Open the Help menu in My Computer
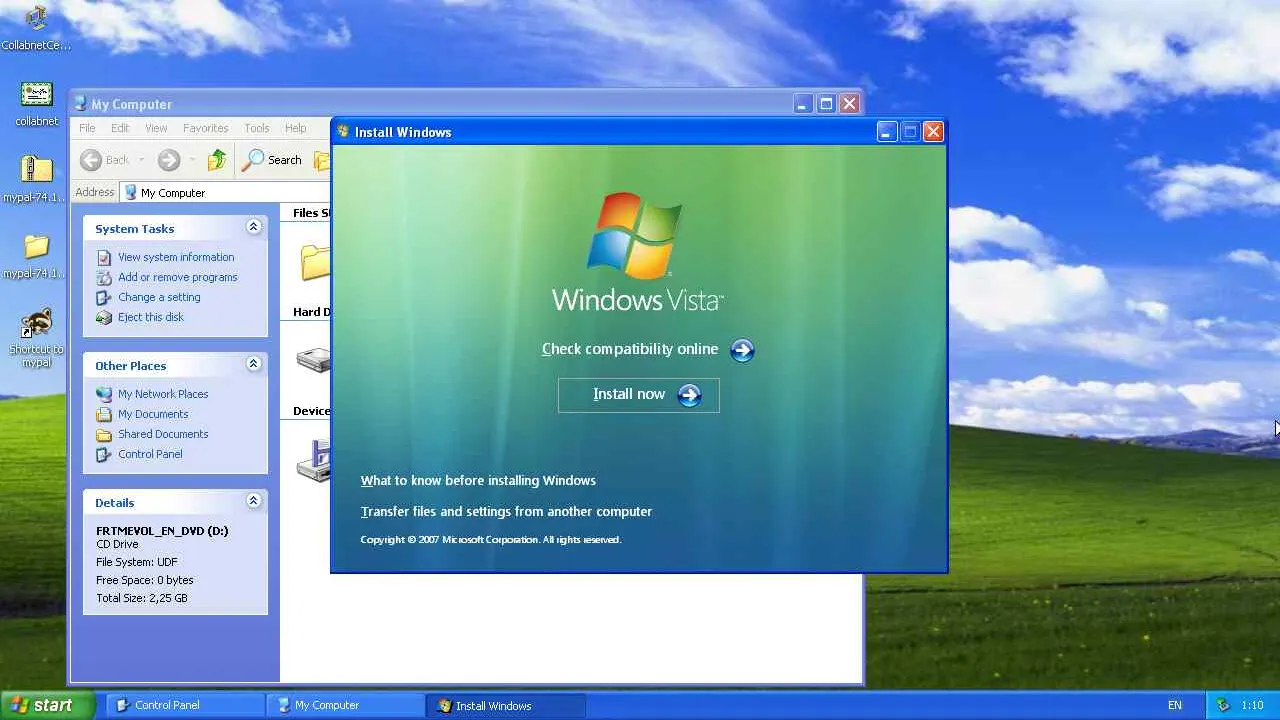 [x=295, y=128]
